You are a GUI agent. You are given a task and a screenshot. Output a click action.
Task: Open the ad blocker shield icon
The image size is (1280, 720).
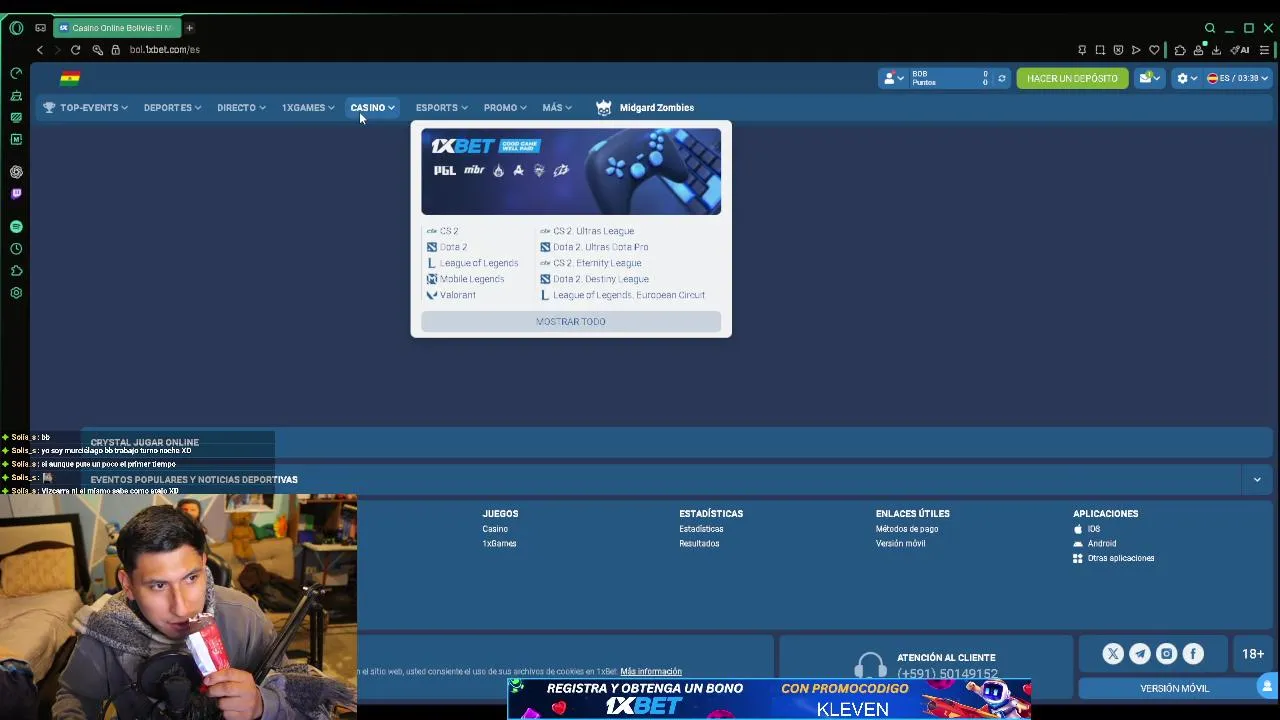(1118, 50)
